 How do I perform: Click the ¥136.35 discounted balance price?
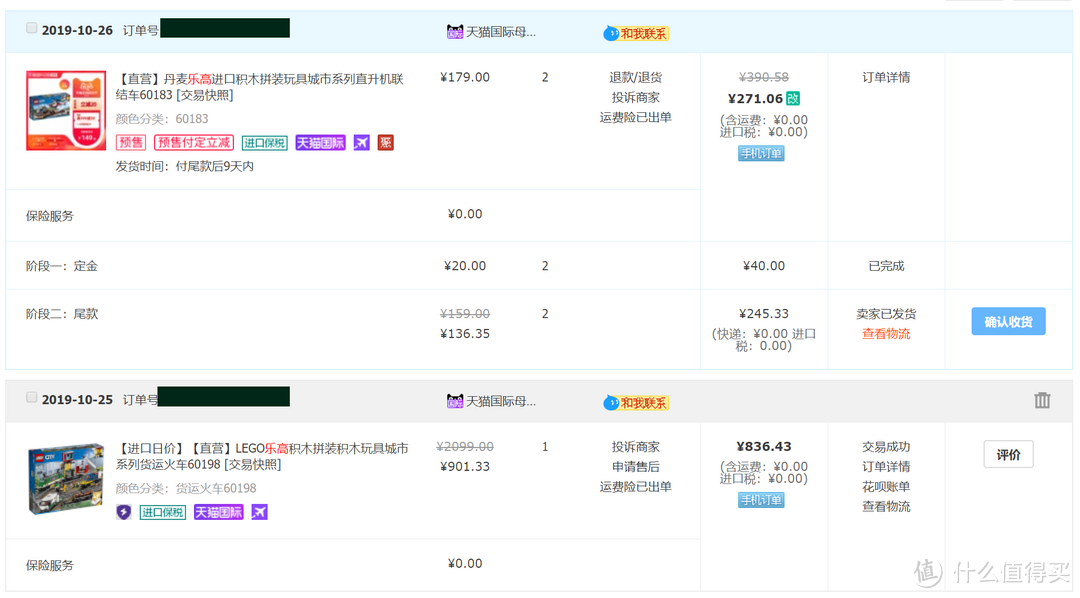465,333
